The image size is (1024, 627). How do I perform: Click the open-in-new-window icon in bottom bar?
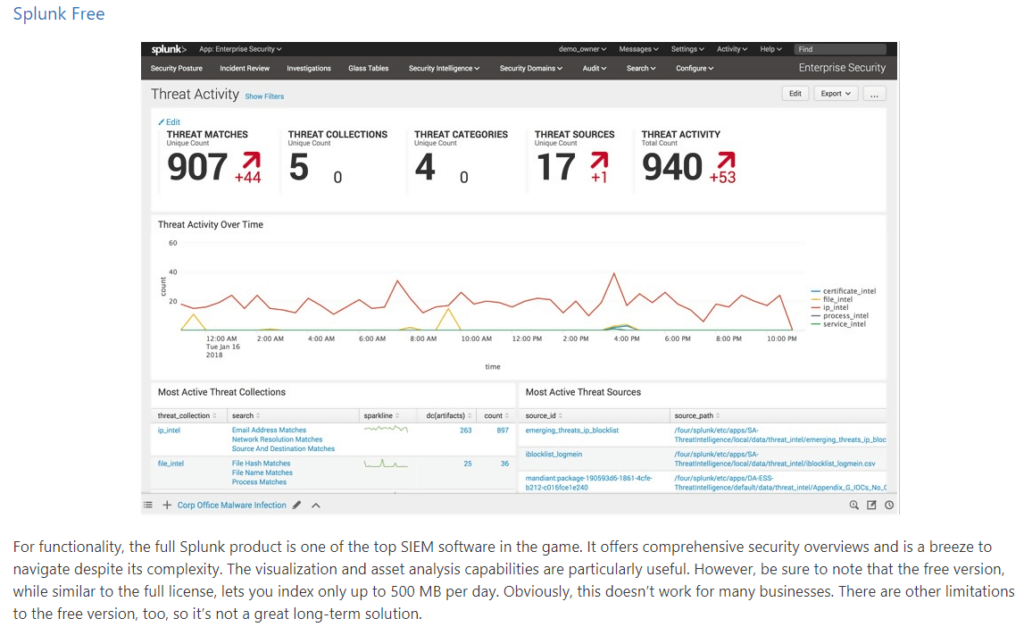click(x=871, y=505)
